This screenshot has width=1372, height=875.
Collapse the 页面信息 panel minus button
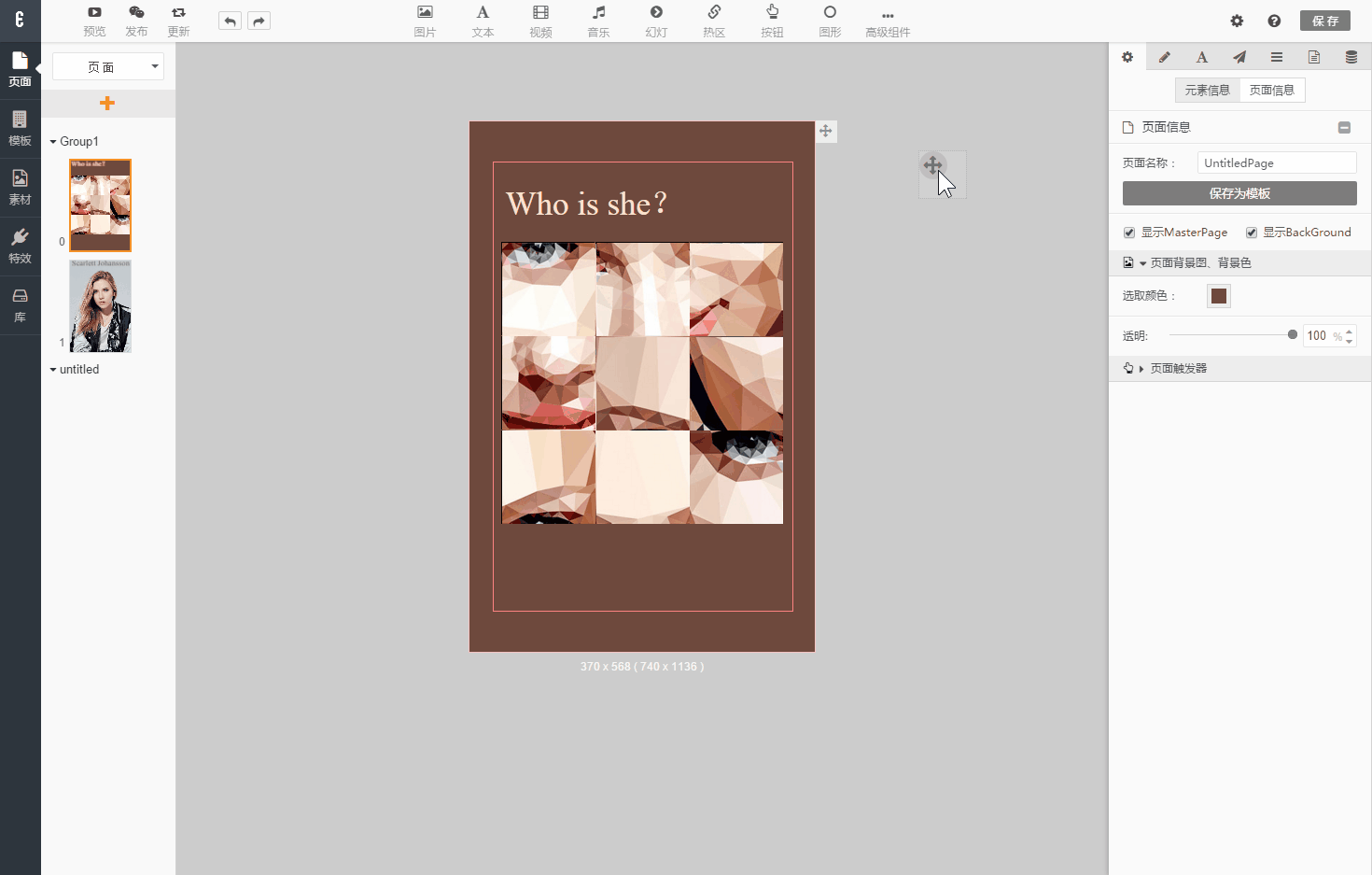(1344, 127)
